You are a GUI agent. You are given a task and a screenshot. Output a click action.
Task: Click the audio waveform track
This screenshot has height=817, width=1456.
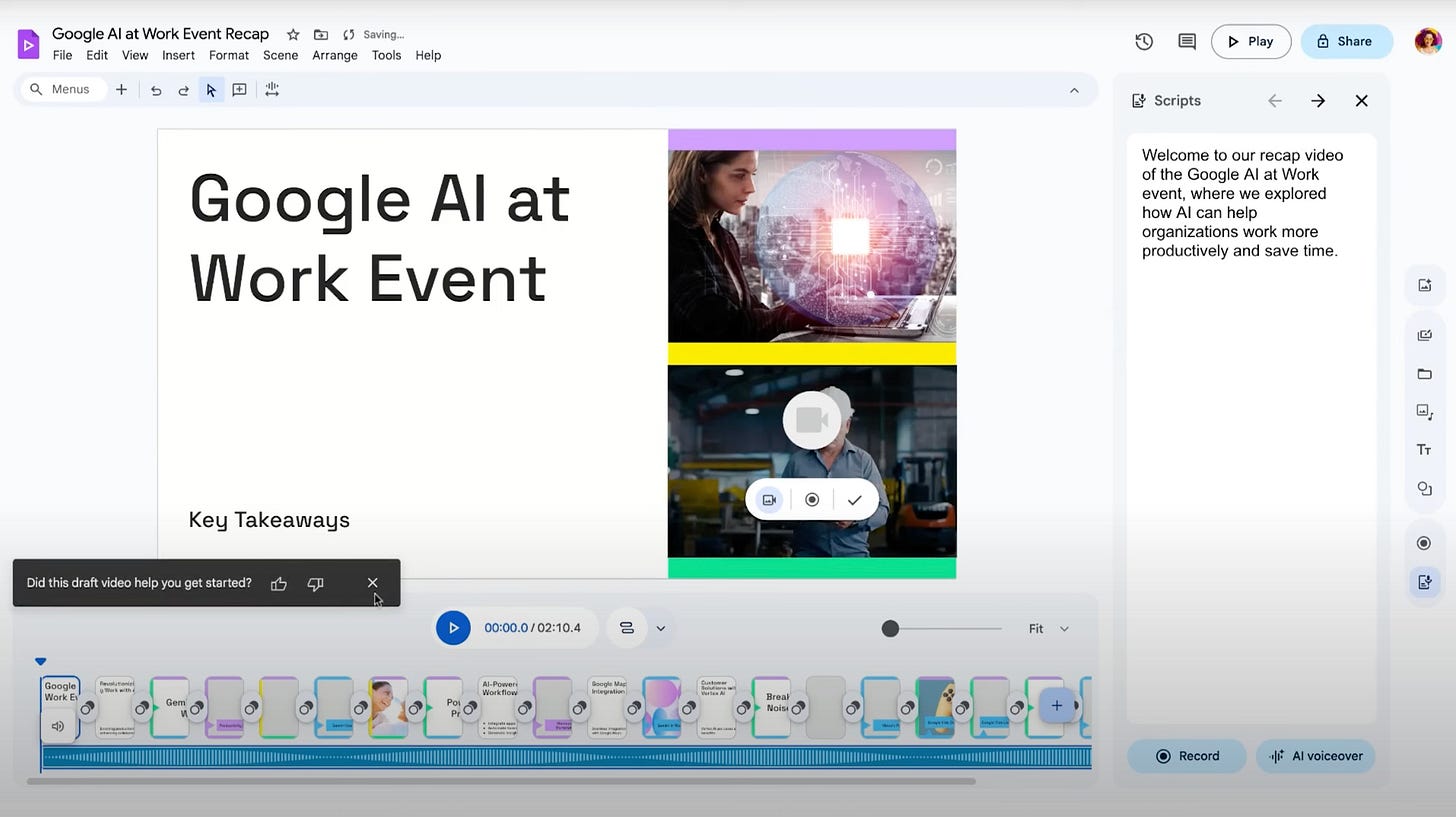tap(567, 757)
